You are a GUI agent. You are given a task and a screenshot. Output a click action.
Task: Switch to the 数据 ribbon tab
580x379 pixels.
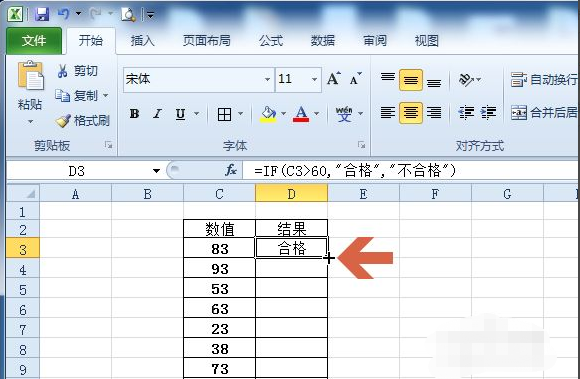point(323,40)
